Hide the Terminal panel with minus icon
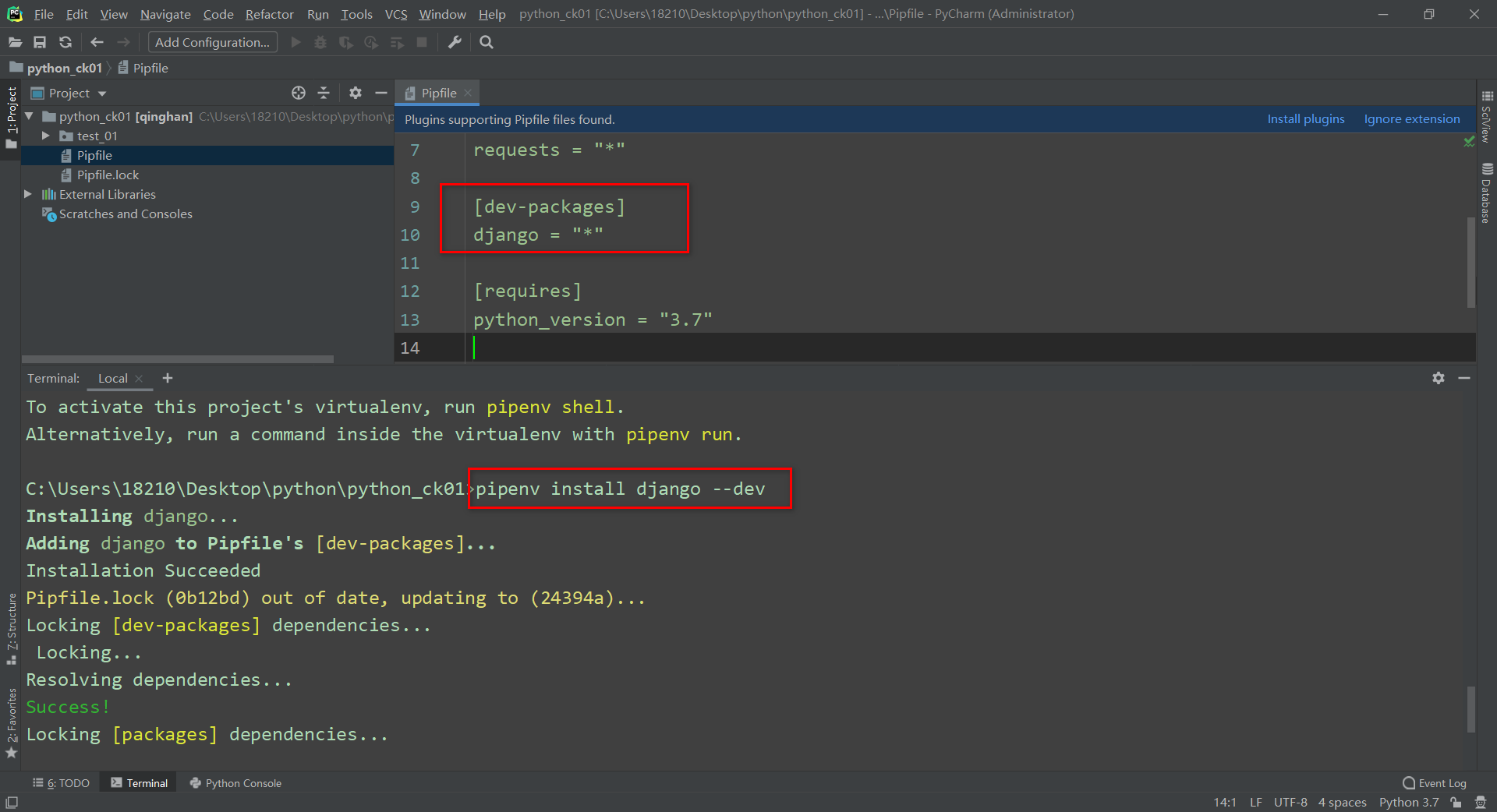 (x=1464, y=378)
